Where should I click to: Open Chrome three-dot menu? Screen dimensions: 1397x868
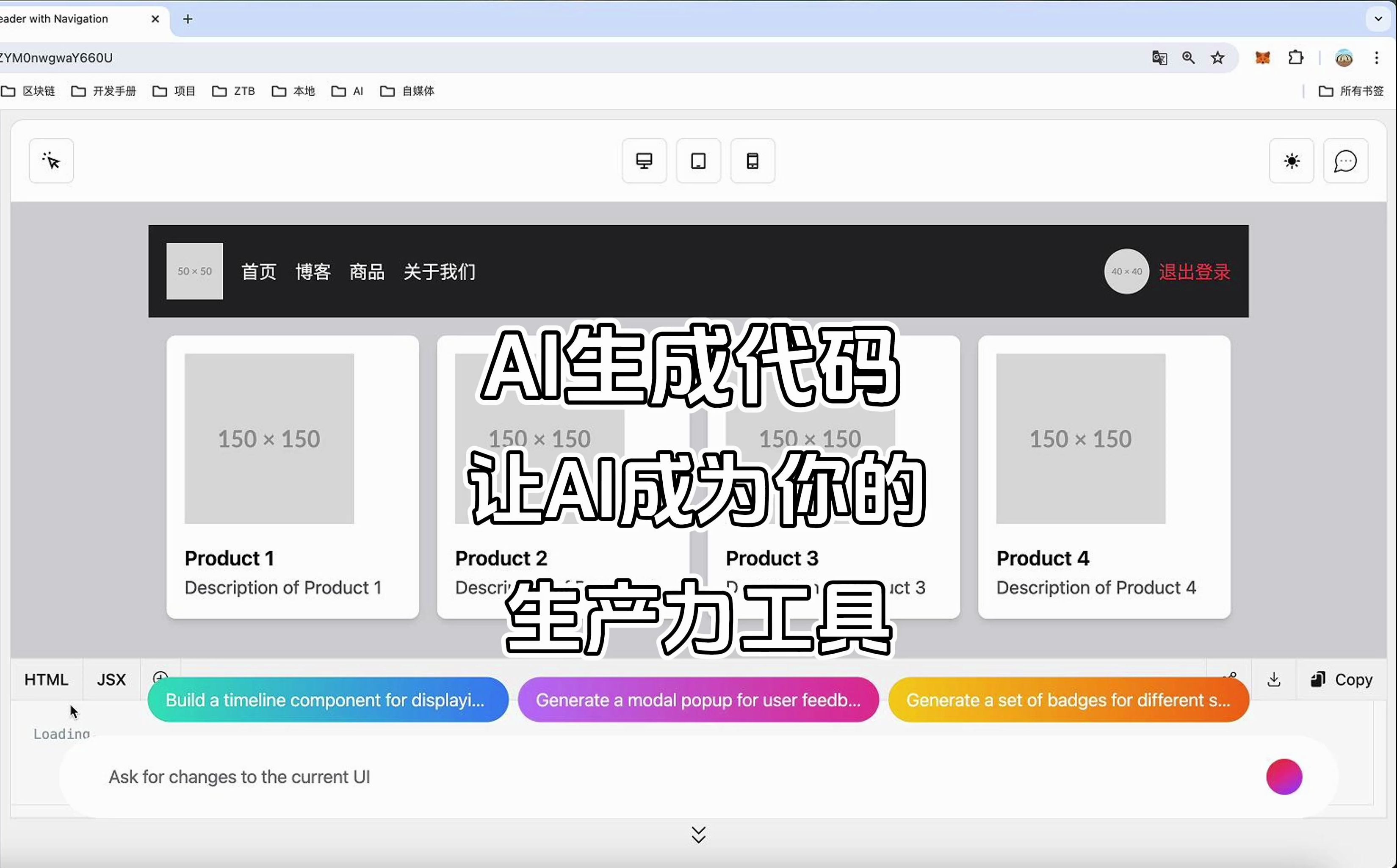pyautogui.click(x=1376, y=58)
